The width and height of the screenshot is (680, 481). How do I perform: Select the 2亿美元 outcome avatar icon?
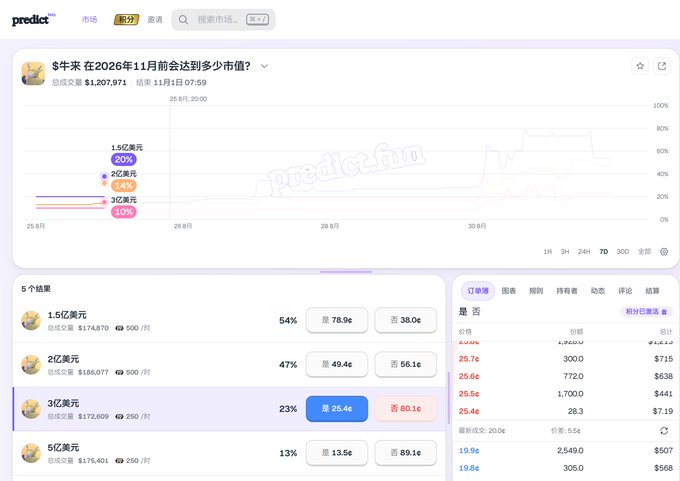31,365
